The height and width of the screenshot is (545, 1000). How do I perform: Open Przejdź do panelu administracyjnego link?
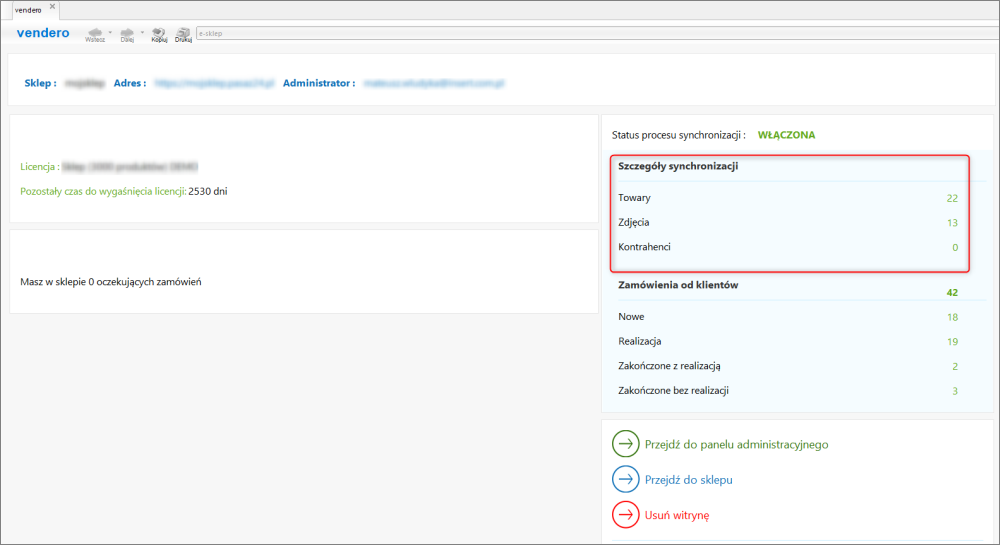(736, 444)
